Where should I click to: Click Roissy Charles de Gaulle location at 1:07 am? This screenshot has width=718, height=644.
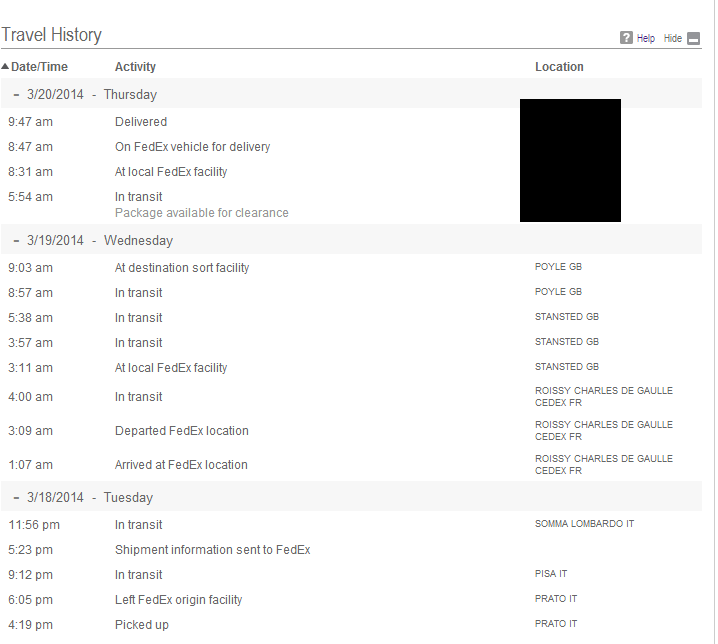click(604, 464)
